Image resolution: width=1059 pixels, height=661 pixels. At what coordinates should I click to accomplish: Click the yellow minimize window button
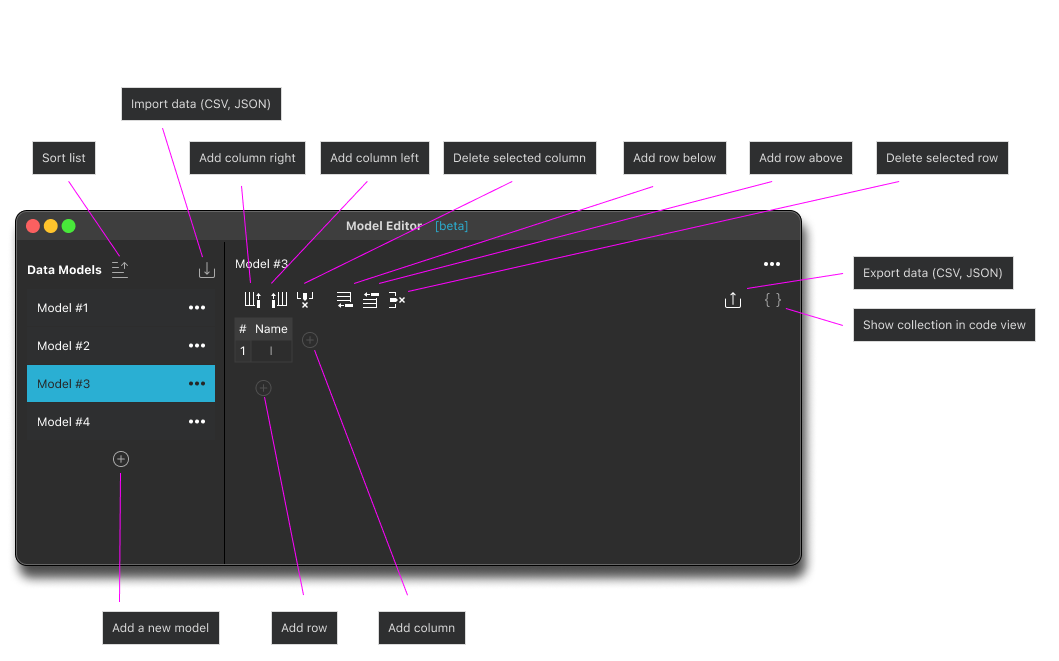(x=51, y=226)
